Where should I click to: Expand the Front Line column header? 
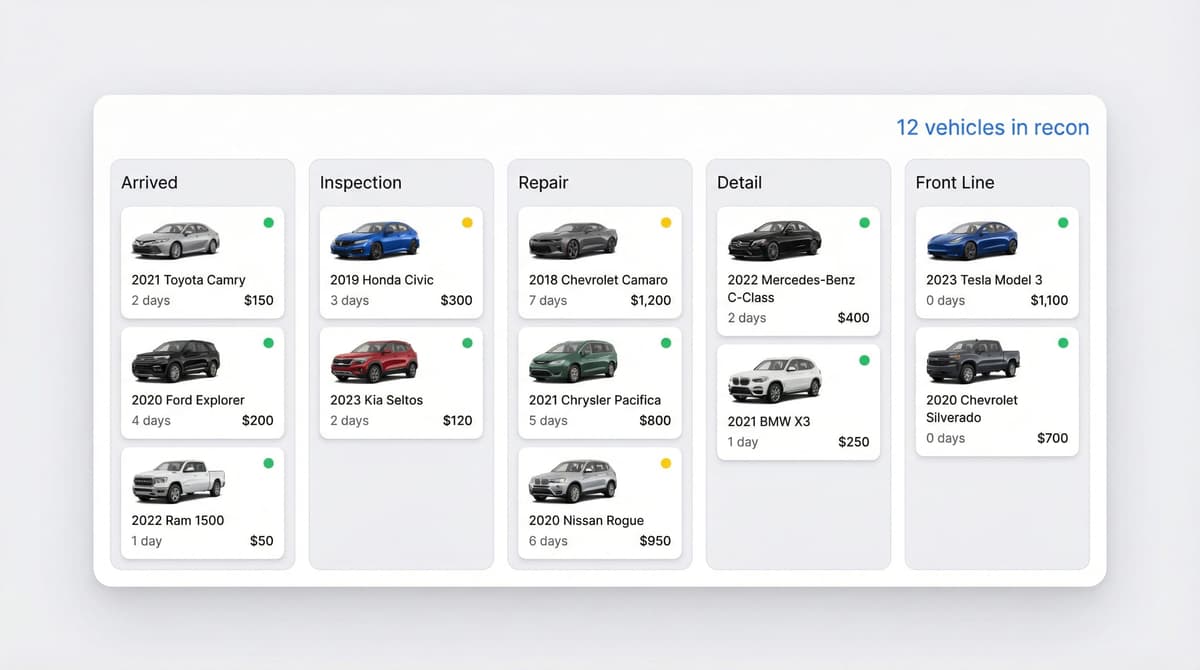click(955, 182)
